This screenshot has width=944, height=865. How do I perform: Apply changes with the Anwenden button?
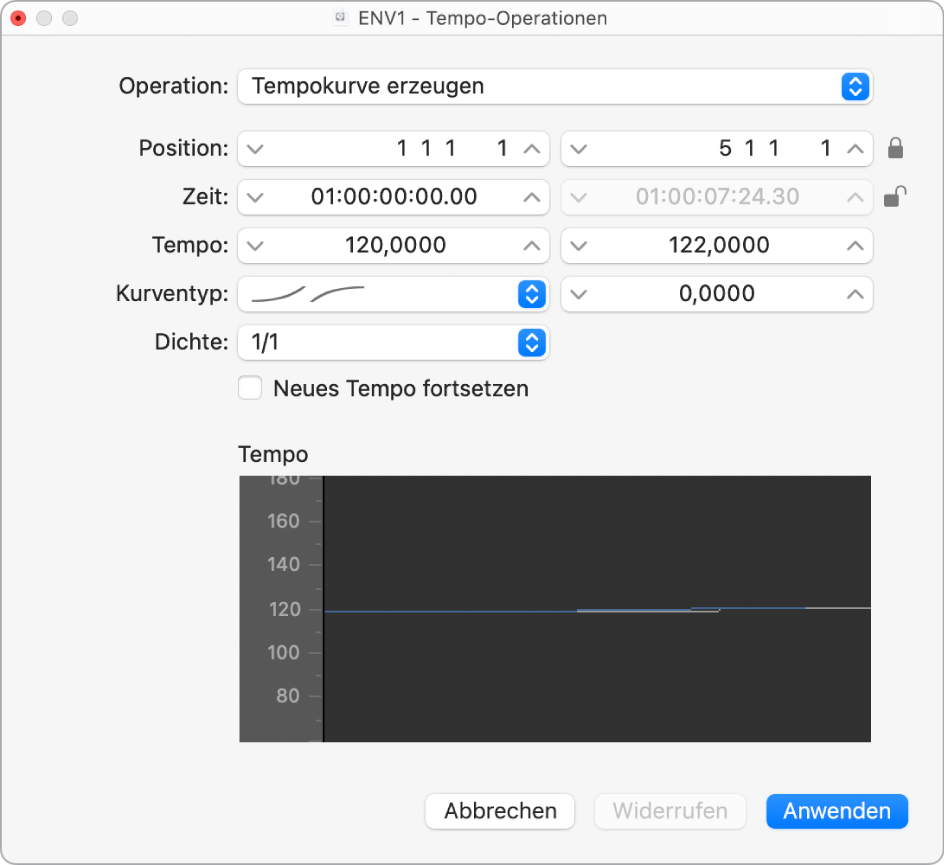coord(837,811)
